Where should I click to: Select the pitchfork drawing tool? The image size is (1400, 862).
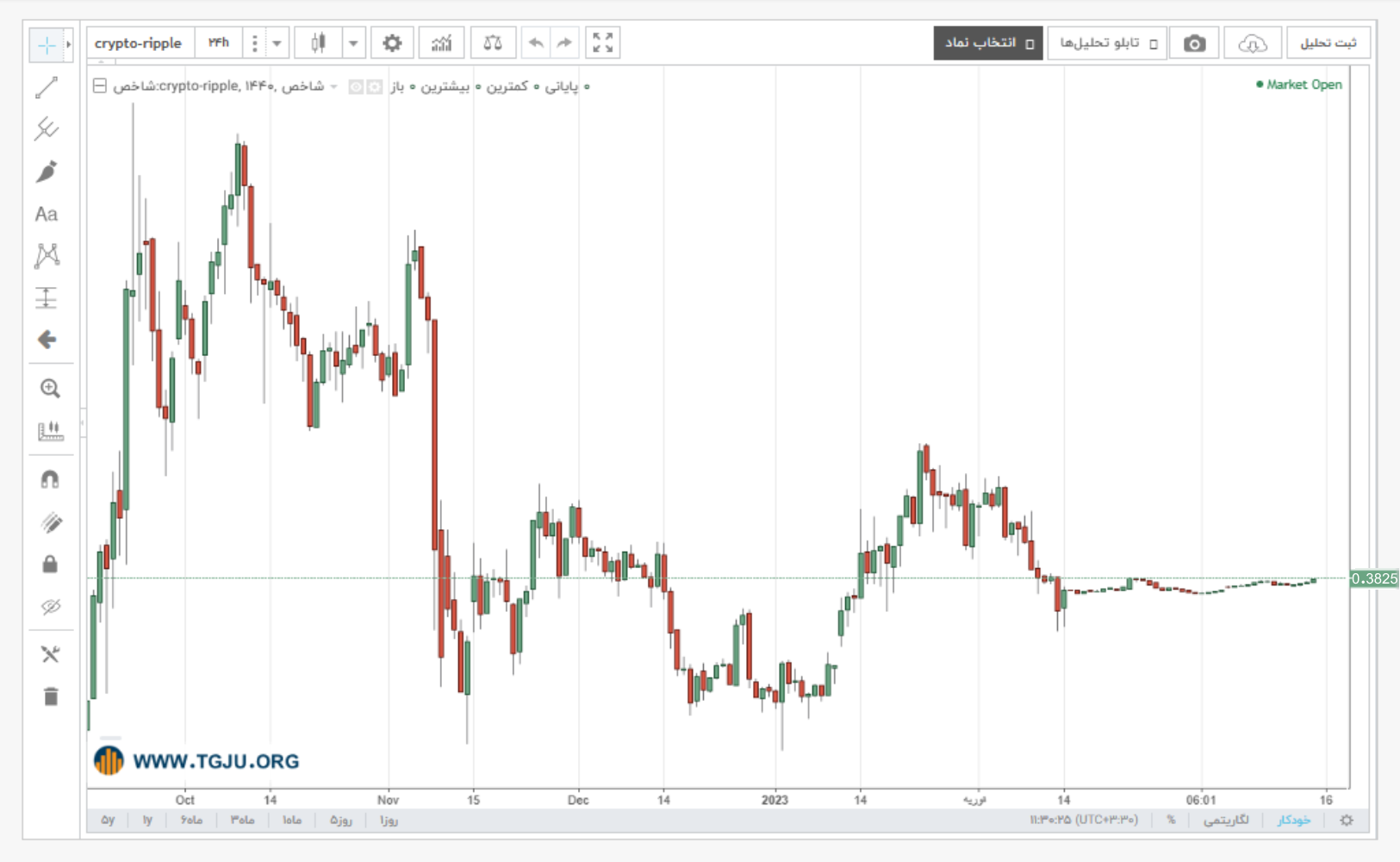47,129
